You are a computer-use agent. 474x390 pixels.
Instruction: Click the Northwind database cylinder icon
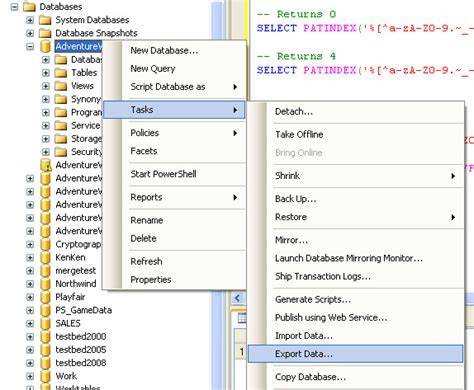[45, 284]
